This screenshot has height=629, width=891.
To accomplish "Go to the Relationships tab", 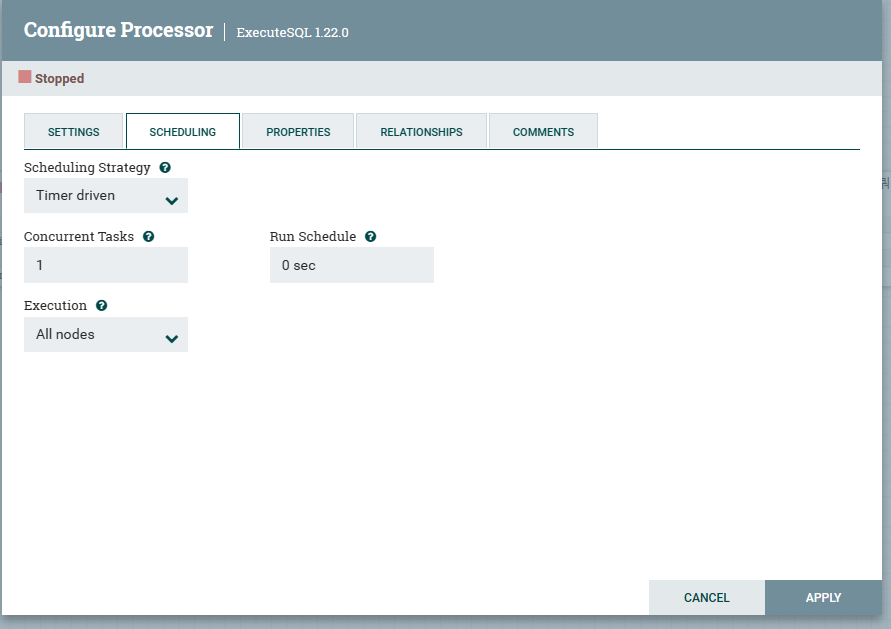I will (421, 131).
